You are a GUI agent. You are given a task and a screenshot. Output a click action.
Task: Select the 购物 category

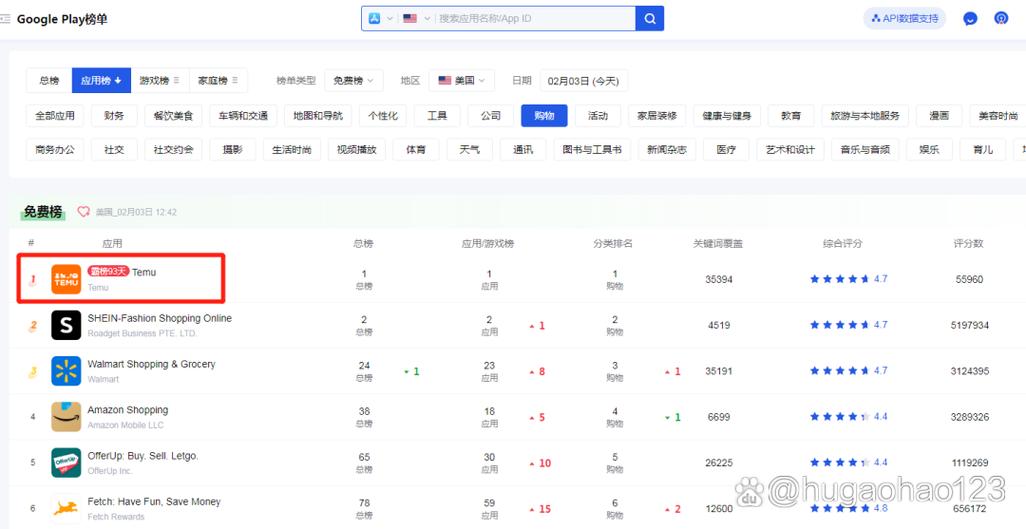coord(544,116)
